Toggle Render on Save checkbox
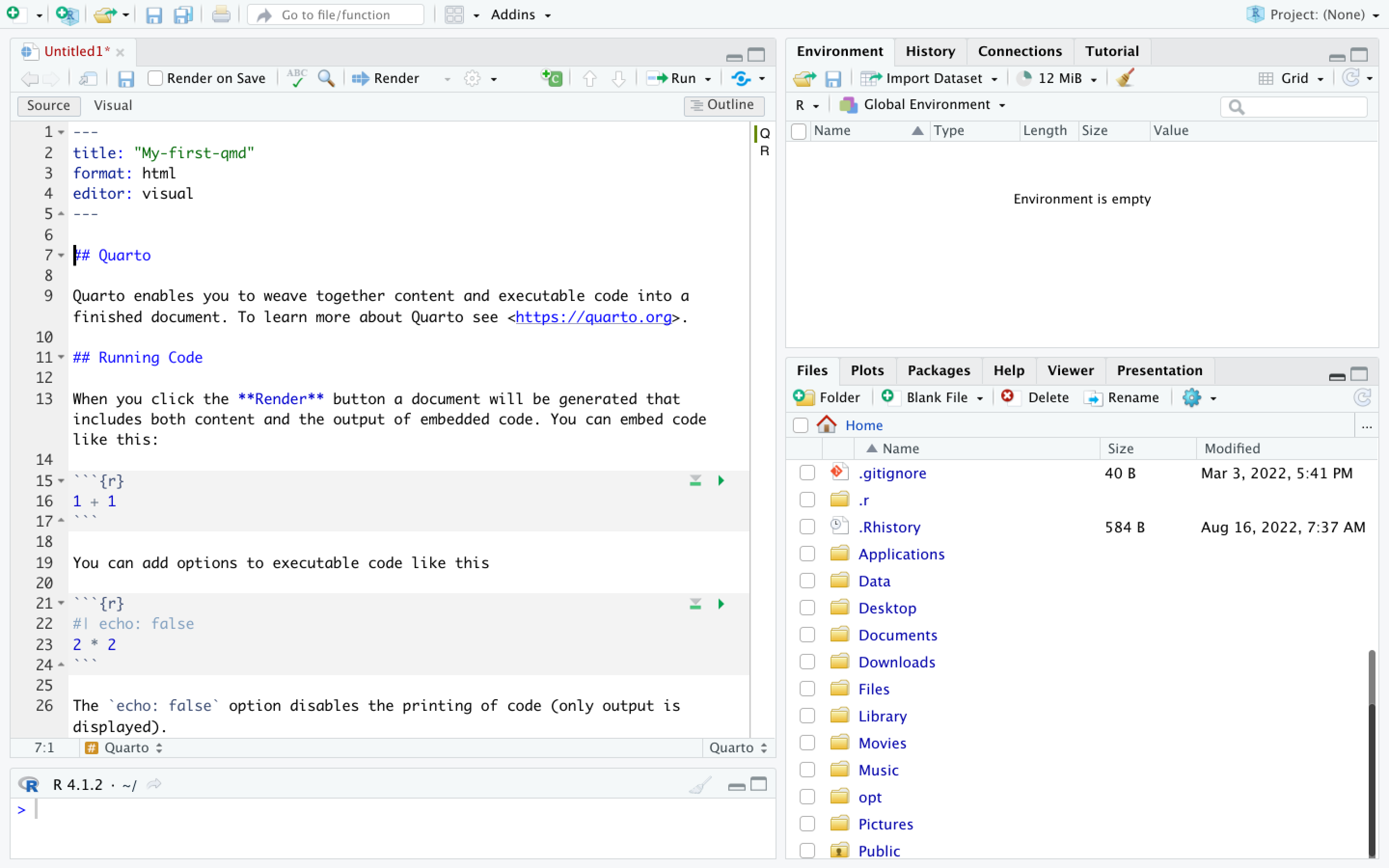Screen dimensions: 1389x868 (x=155, y=78)
